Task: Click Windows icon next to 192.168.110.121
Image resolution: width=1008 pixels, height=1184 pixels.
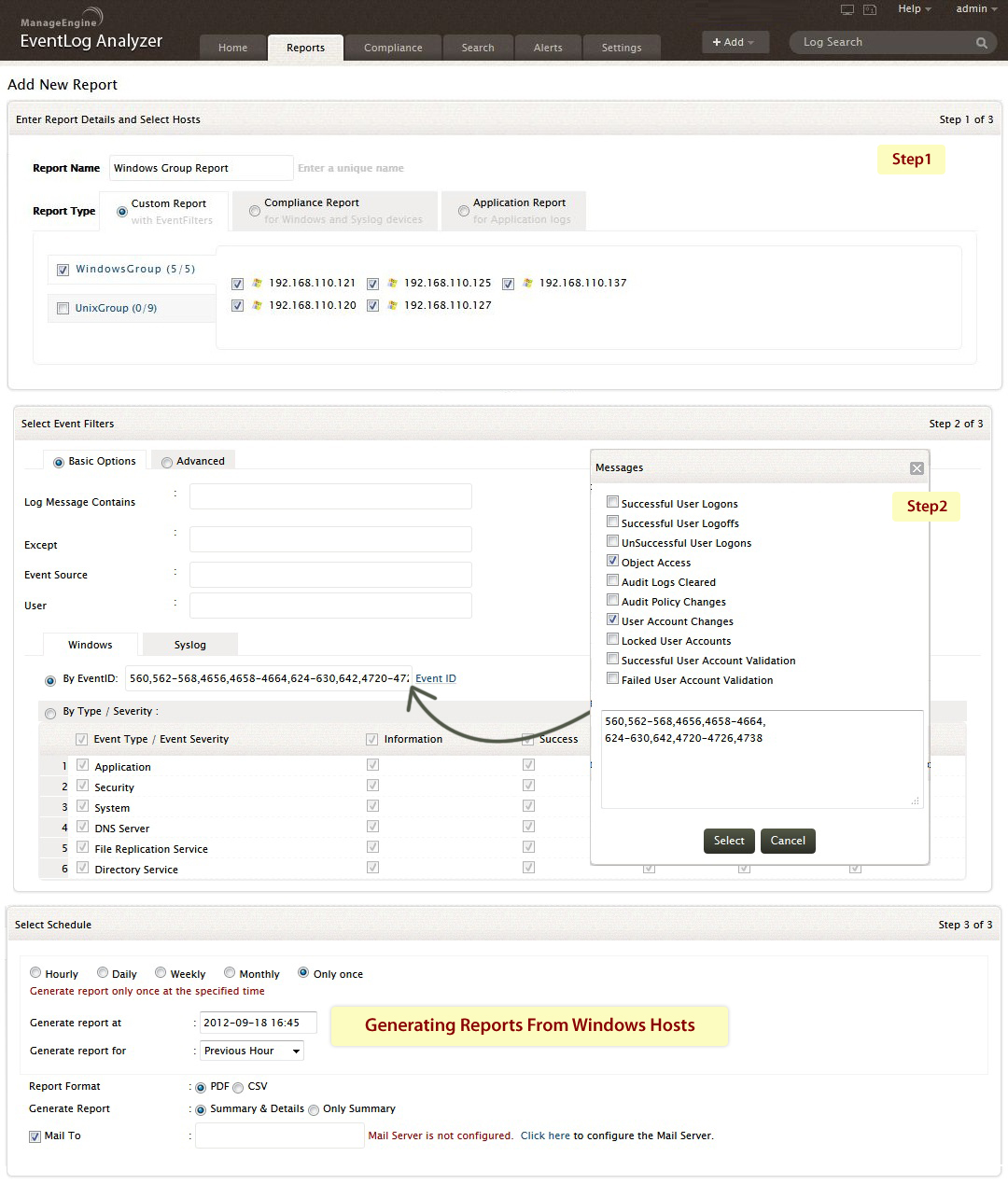Action: tap(258, 283)
